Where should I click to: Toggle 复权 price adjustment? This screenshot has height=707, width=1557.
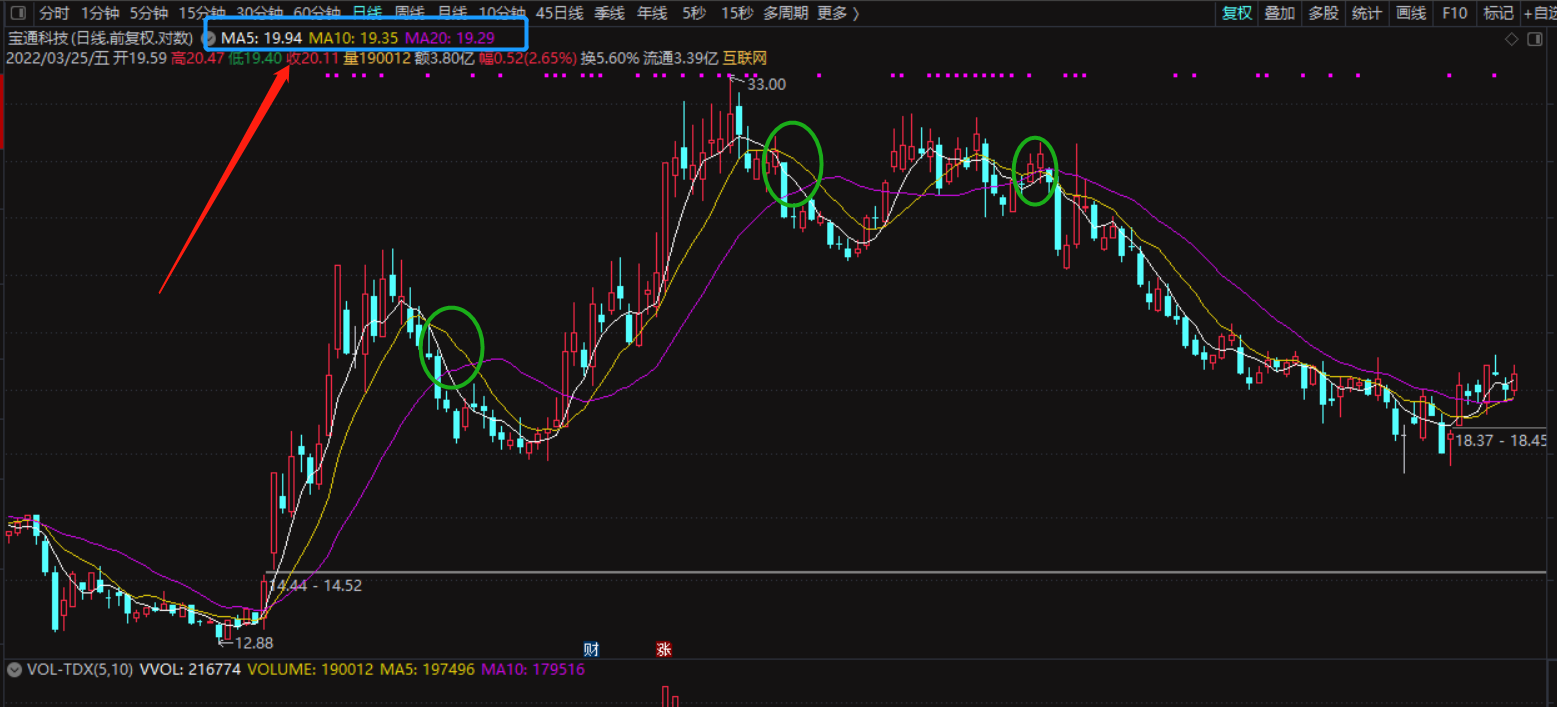coord(1237,13)
